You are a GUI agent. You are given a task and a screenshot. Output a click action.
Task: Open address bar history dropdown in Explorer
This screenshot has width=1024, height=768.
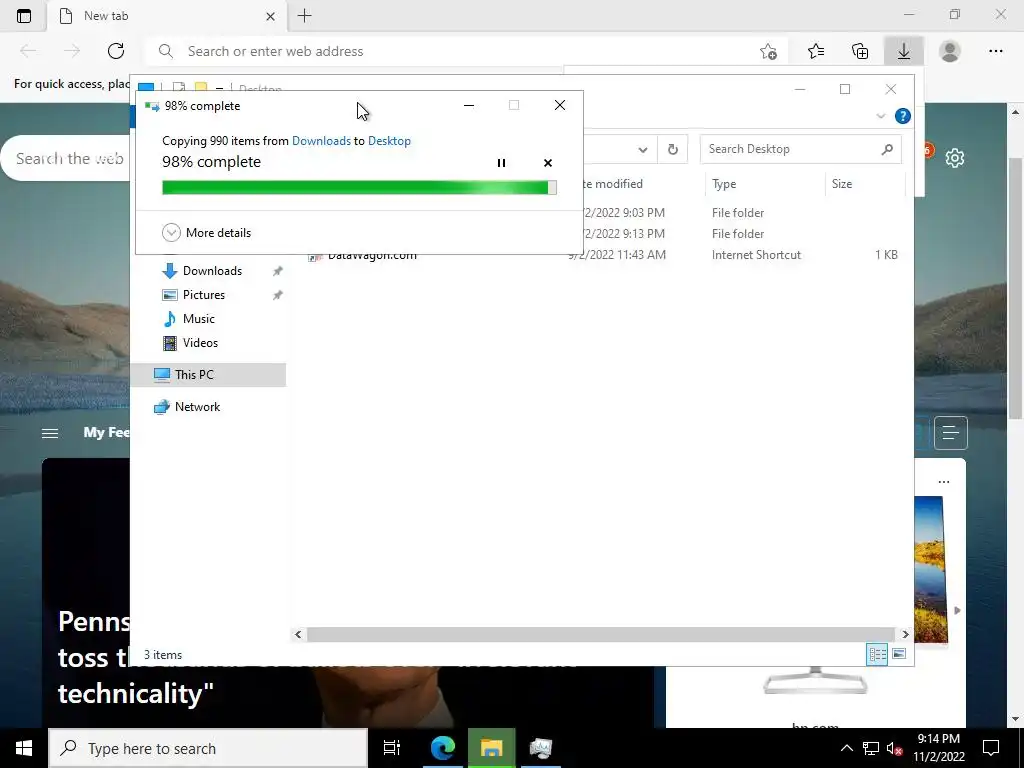pyautogui.click(x=643, y=150)
